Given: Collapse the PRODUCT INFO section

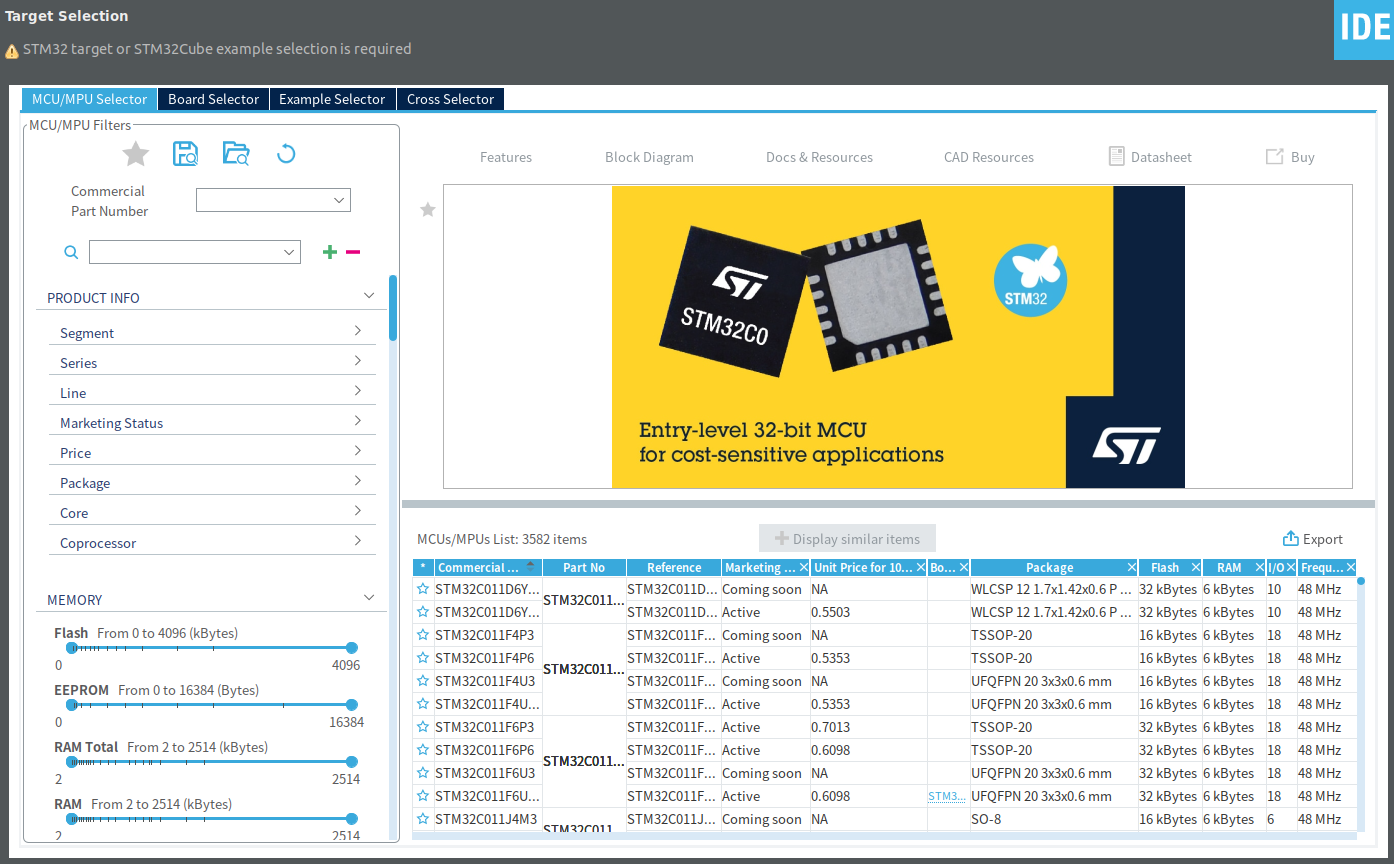Looking at the screenshot, I should pos(369,296).
